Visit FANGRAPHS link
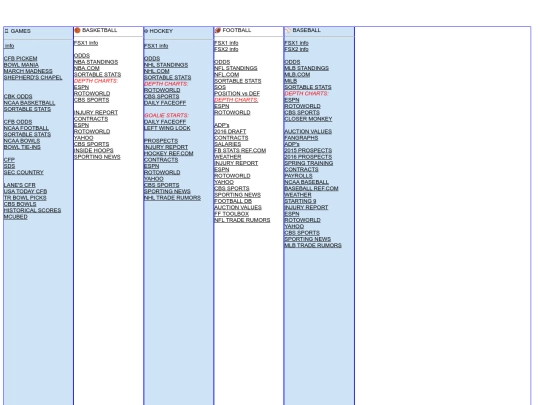This screenshot has height=405, width=540. [301, 138]
